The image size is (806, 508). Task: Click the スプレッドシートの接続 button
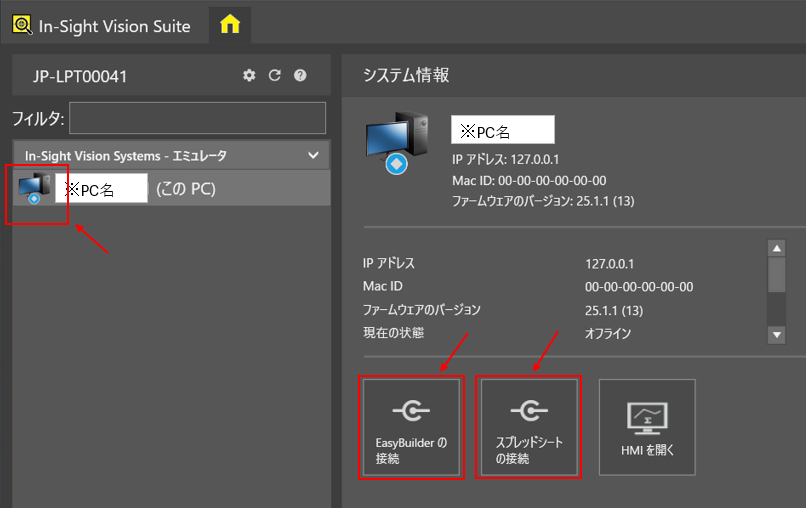[529, 427]
